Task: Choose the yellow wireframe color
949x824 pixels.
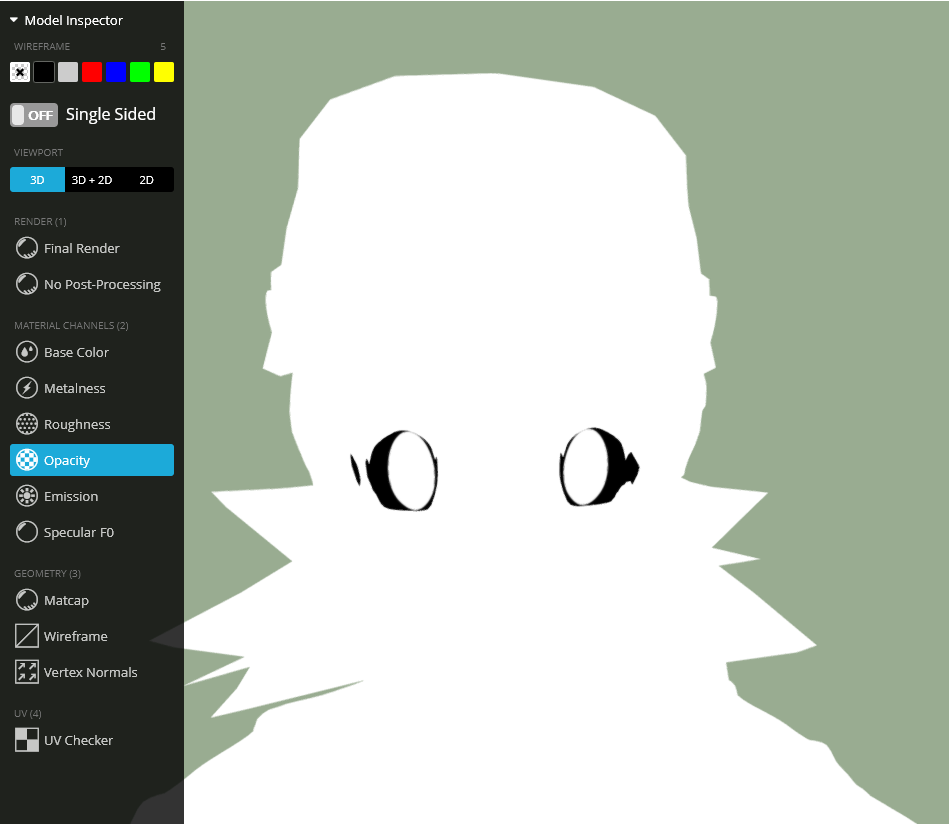Action: [x=164, y=72]
